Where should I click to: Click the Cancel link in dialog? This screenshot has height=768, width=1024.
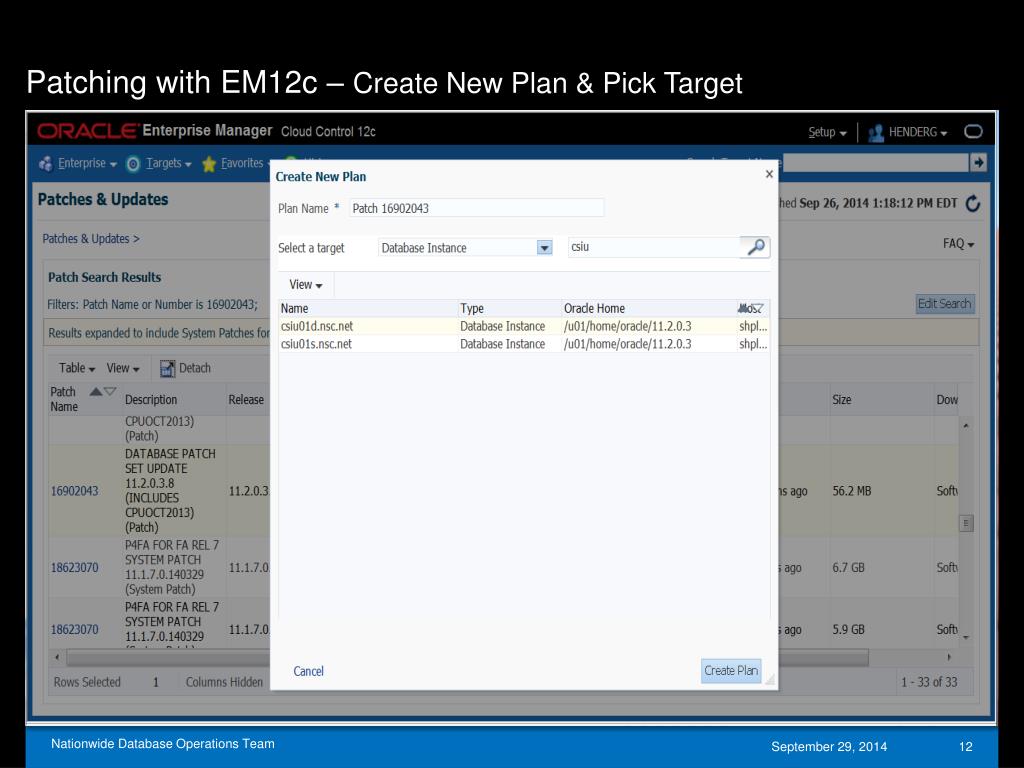pyautogui.click(x=308, y=671)
